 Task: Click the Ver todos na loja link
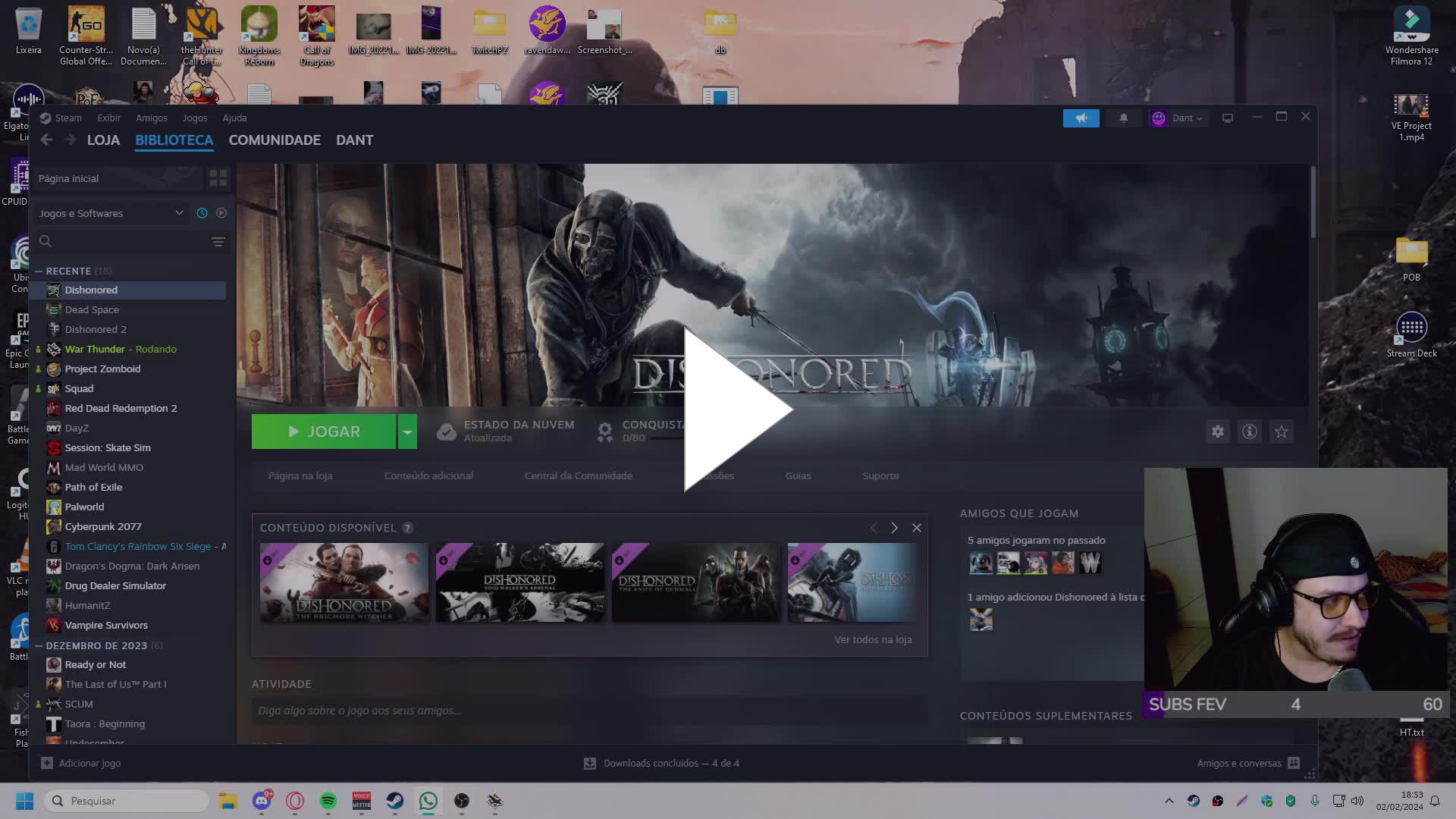click(873, 639)
